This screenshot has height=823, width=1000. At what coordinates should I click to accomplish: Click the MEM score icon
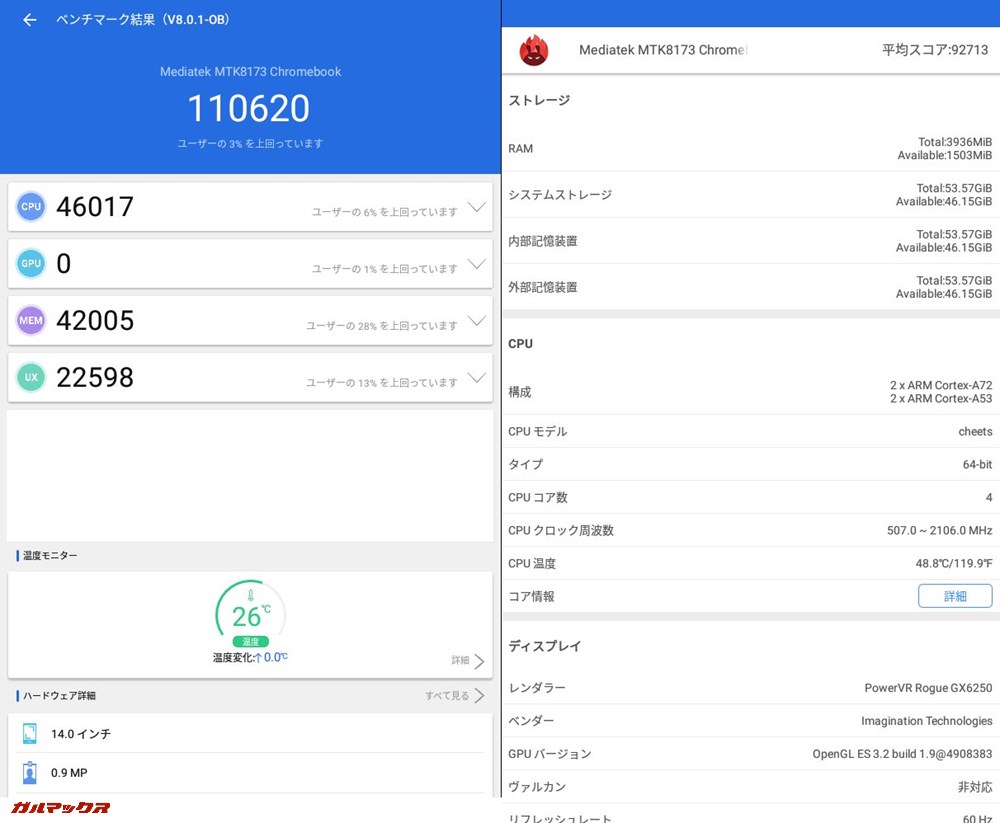click(x=31, y=320)
